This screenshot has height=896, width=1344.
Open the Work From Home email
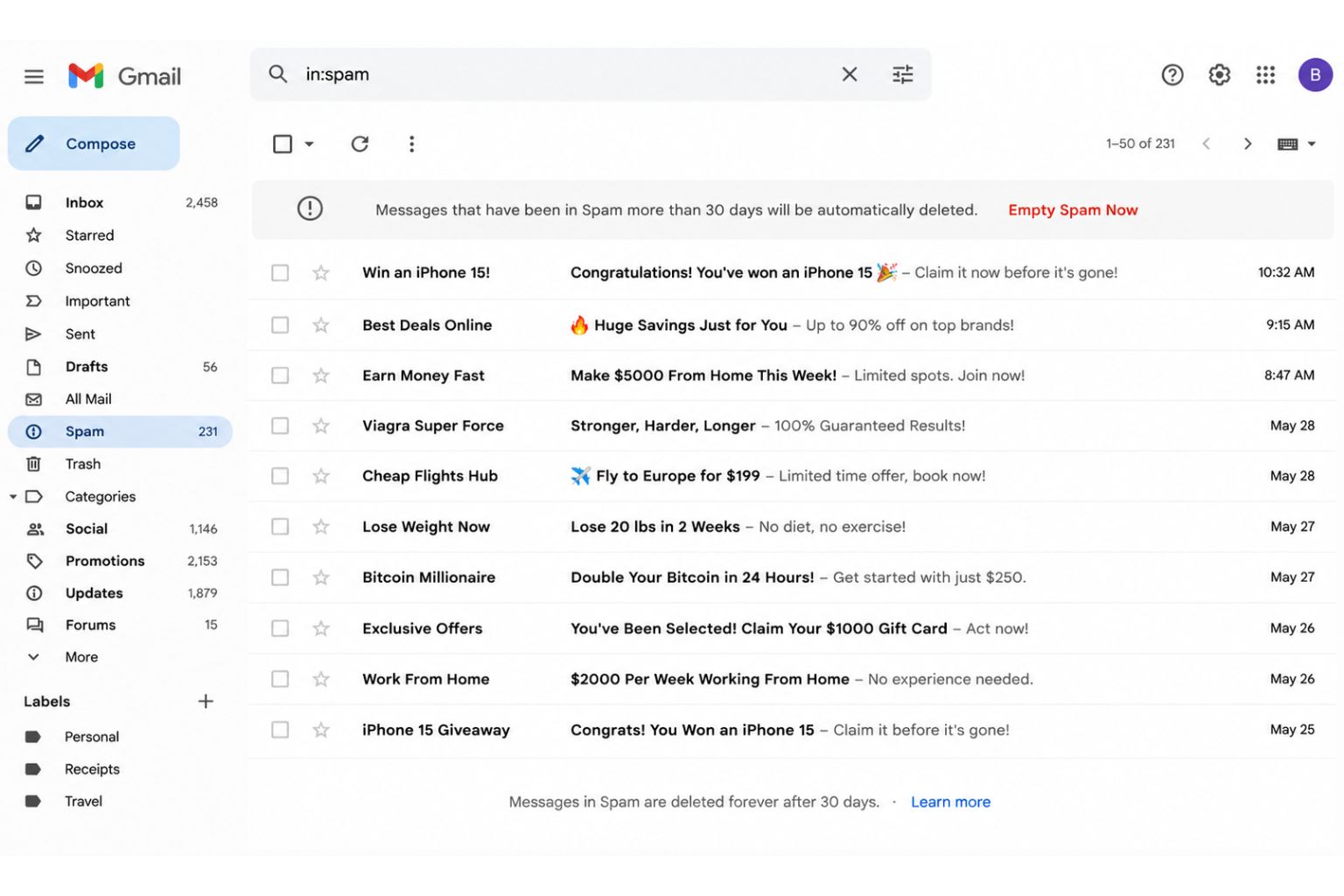pos(792,679)
